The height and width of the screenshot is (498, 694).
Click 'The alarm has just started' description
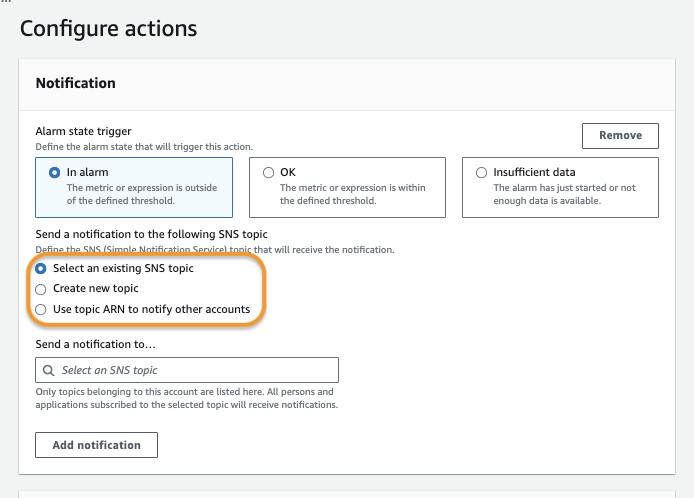564,194
